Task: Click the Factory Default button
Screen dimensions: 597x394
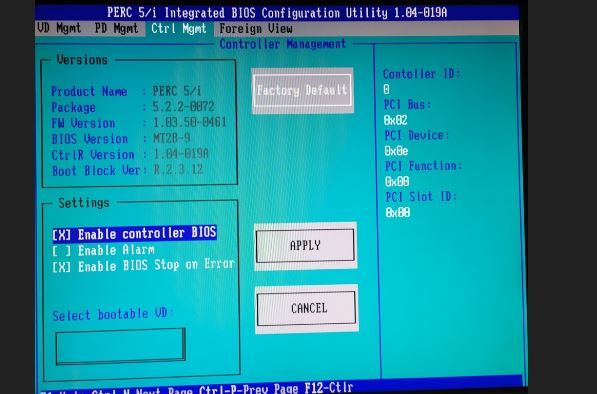Action: coord(302,91)
